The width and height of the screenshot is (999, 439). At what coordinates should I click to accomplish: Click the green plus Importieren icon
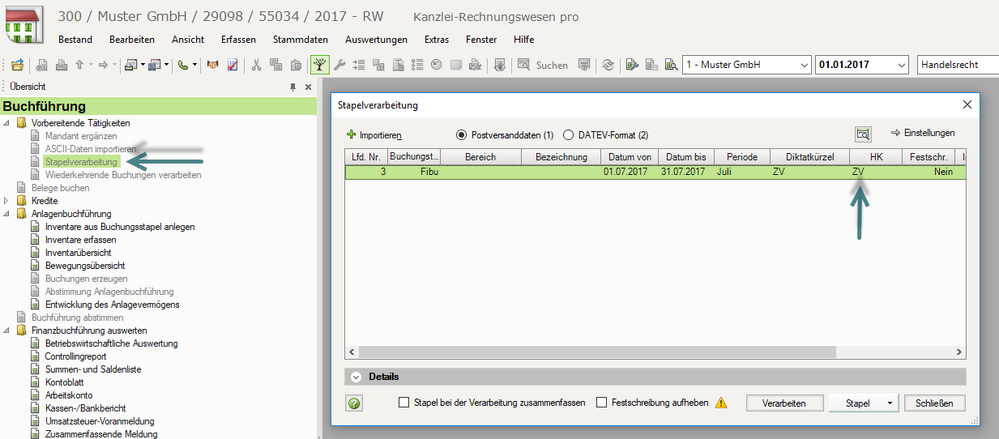(351, 134)
